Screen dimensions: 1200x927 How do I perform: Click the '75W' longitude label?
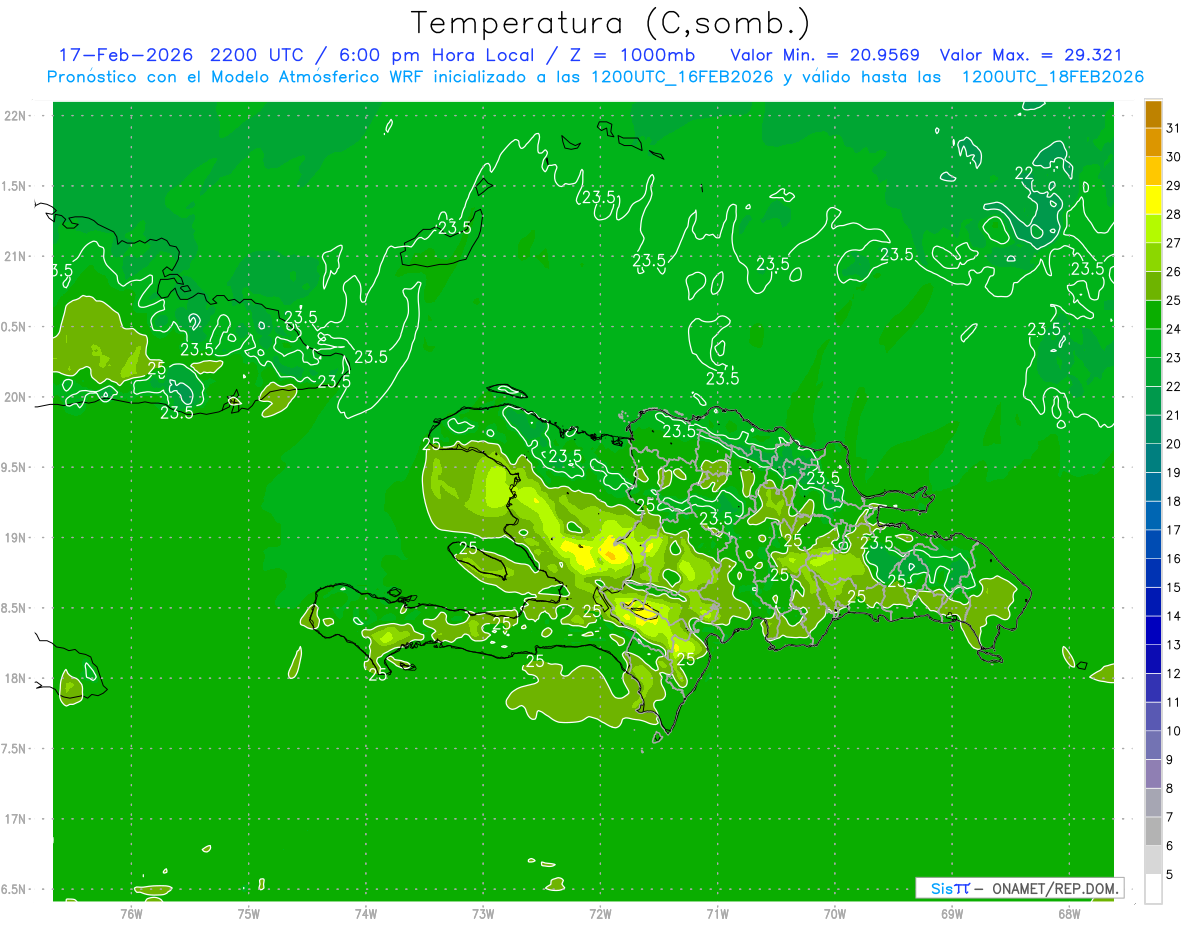(x=248, y=913)
